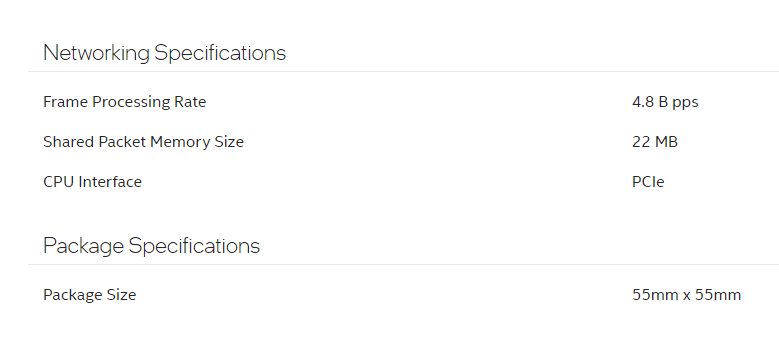Click divider line under Package Specifications heading
This screenshot has width=779, height=360.
click(403, 264)
